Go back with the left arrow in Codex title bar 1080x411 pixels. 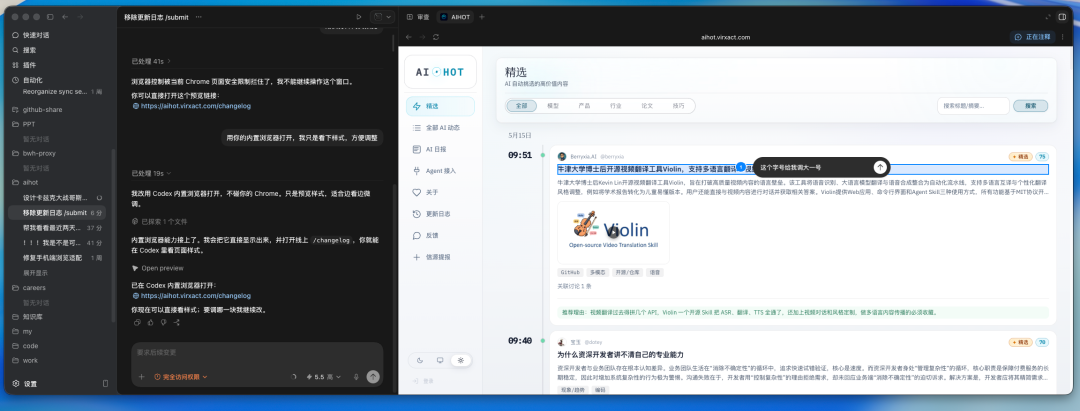[65, 17]
